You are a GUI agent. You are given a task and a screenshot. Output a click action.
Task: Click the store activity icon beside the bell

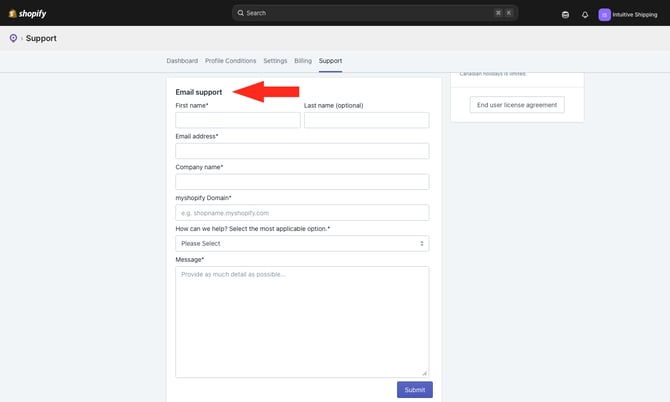(565, 15)
